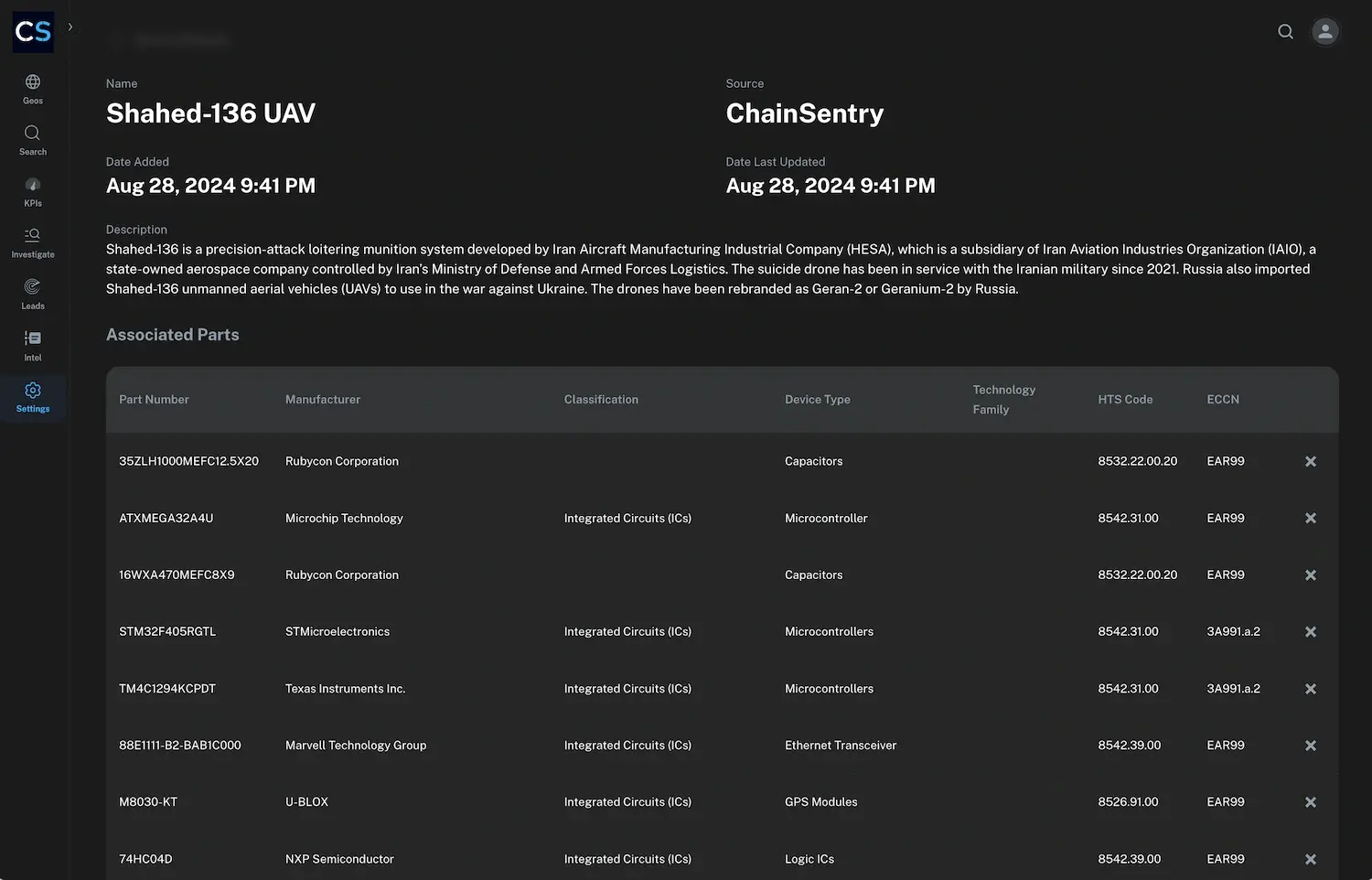The width and height of the screenshot is (1372, 880).
Task: Open the Geos globe section
Action: pos(33,90)
